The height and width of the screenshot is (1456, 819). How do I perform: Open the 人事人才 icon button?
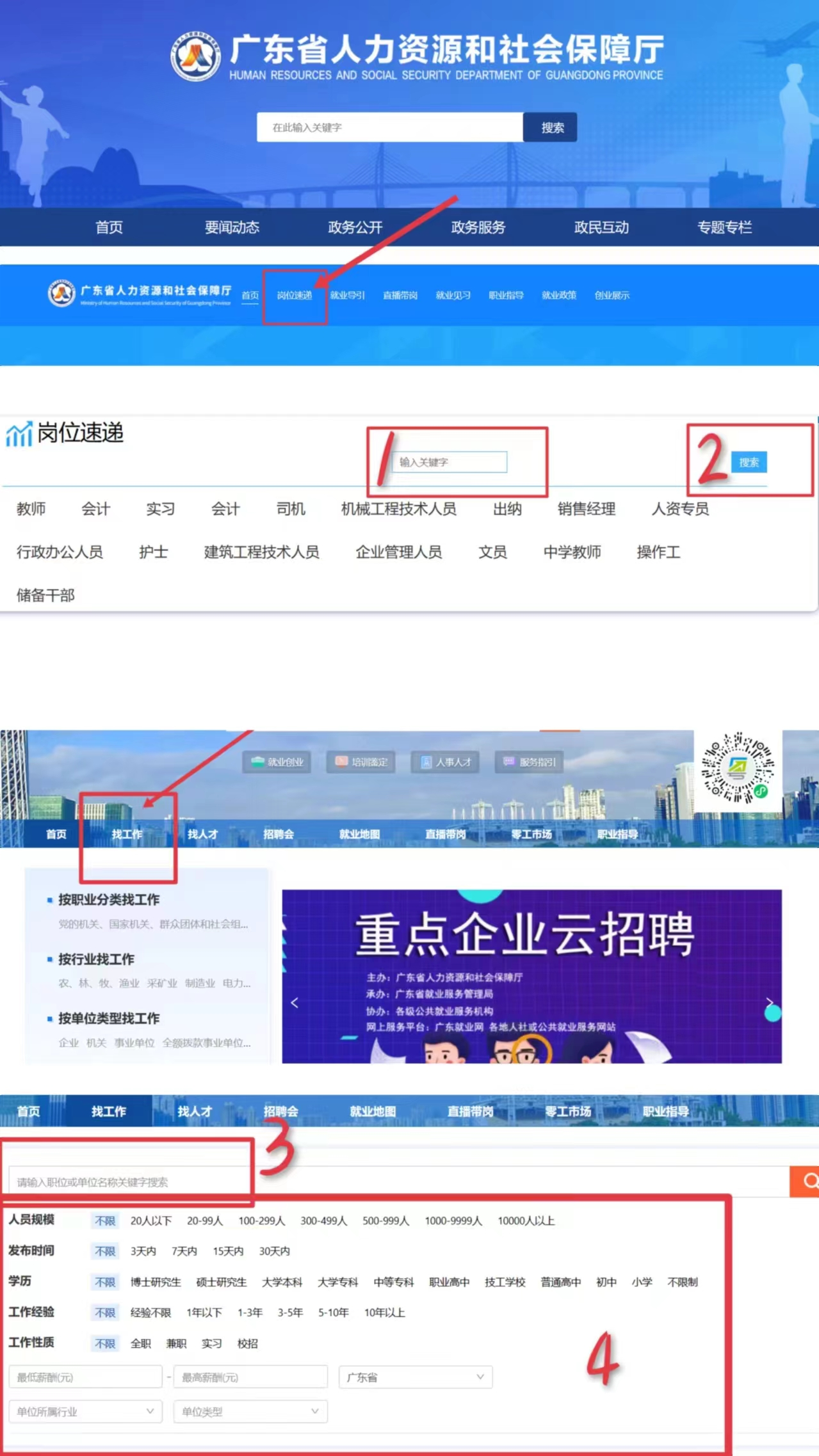click(x=446, y=762)
